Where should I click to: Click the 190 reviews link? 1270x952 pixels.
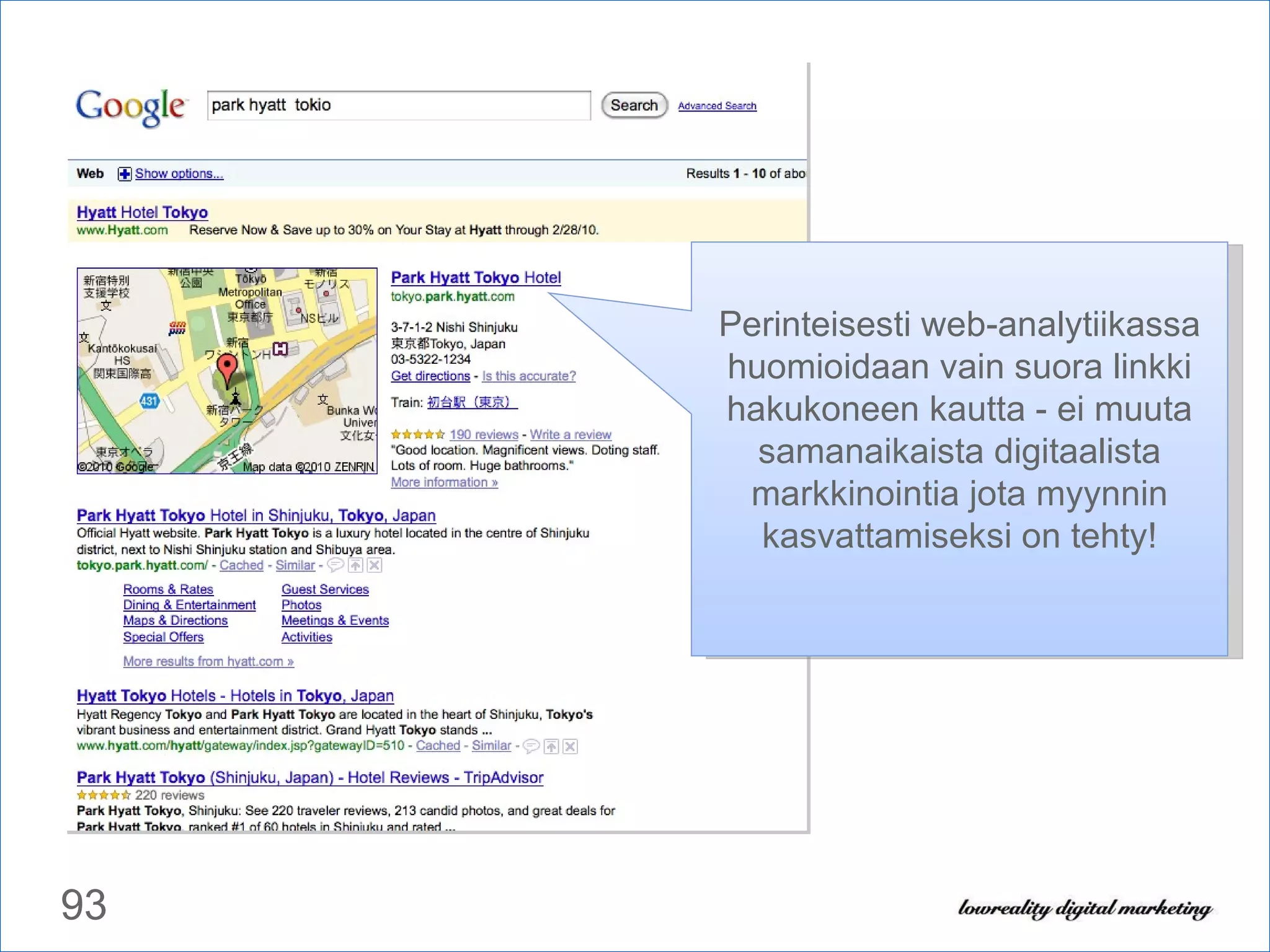pos(484,434)
